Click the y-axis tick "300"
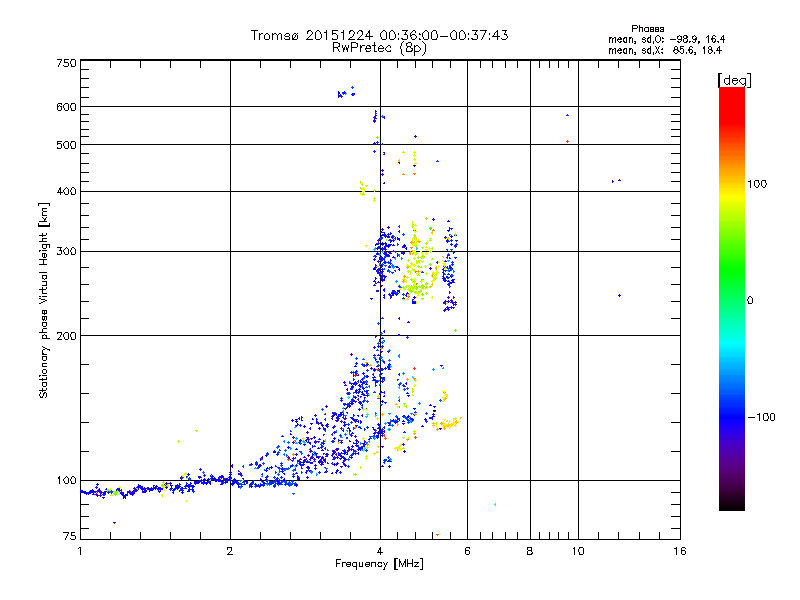Viewport: 800px width, 600px height. pyautogui.click(x=67, y=251)
